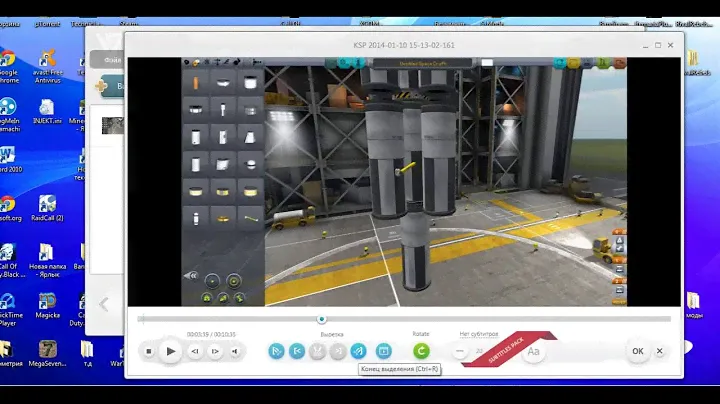Click the Stop playback button
The image size is (720, 404).
148,351
